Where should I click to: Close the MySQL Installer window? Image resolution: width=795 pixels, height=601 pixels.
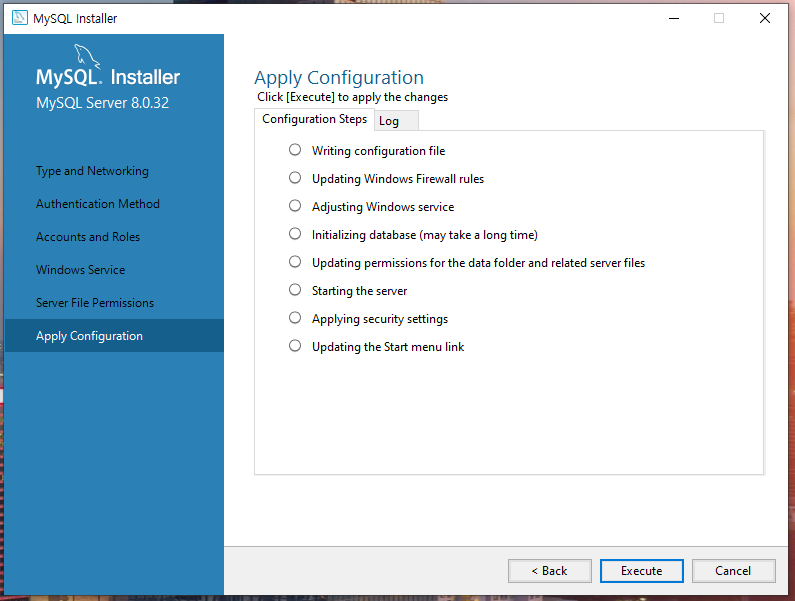coord(765,18)
